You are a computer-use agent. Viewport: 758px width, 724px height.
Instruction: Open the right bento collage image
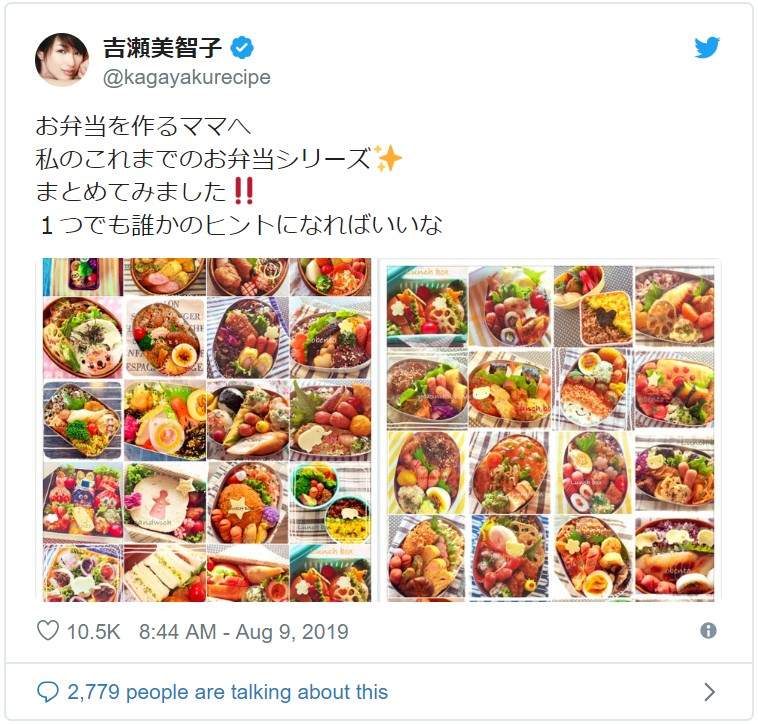pyautogui.click(x=551, y=432)
